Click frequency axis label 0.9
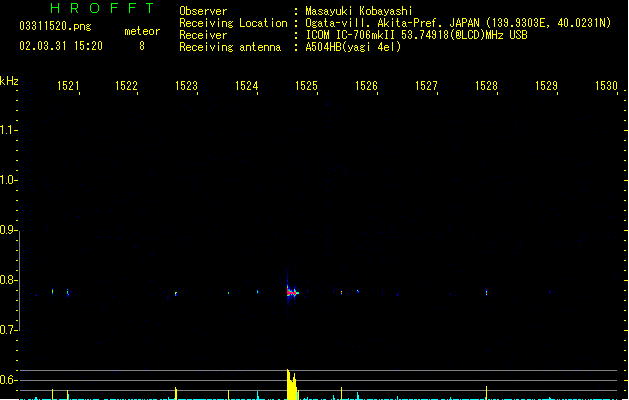Viewport: 629px width, 400px height. click(7, 230)
